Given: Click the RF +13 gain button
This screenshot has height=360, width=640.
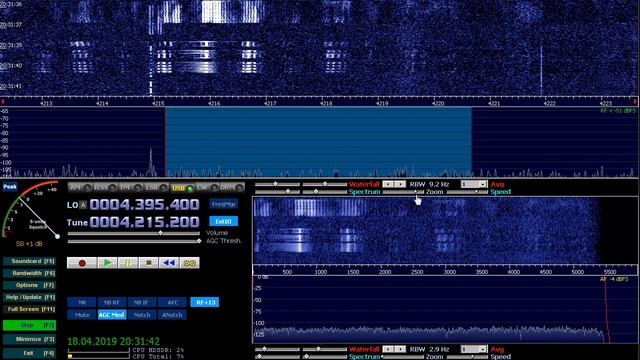Looking at the screenshot, I should [x=205, y=302].
